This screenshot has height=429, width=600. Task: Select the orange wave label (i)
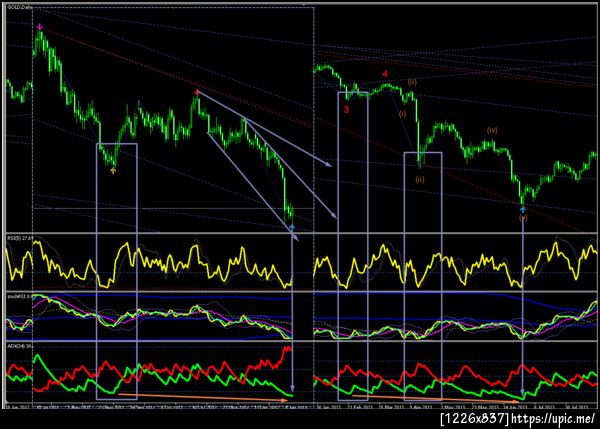click(x=402, y=114)
